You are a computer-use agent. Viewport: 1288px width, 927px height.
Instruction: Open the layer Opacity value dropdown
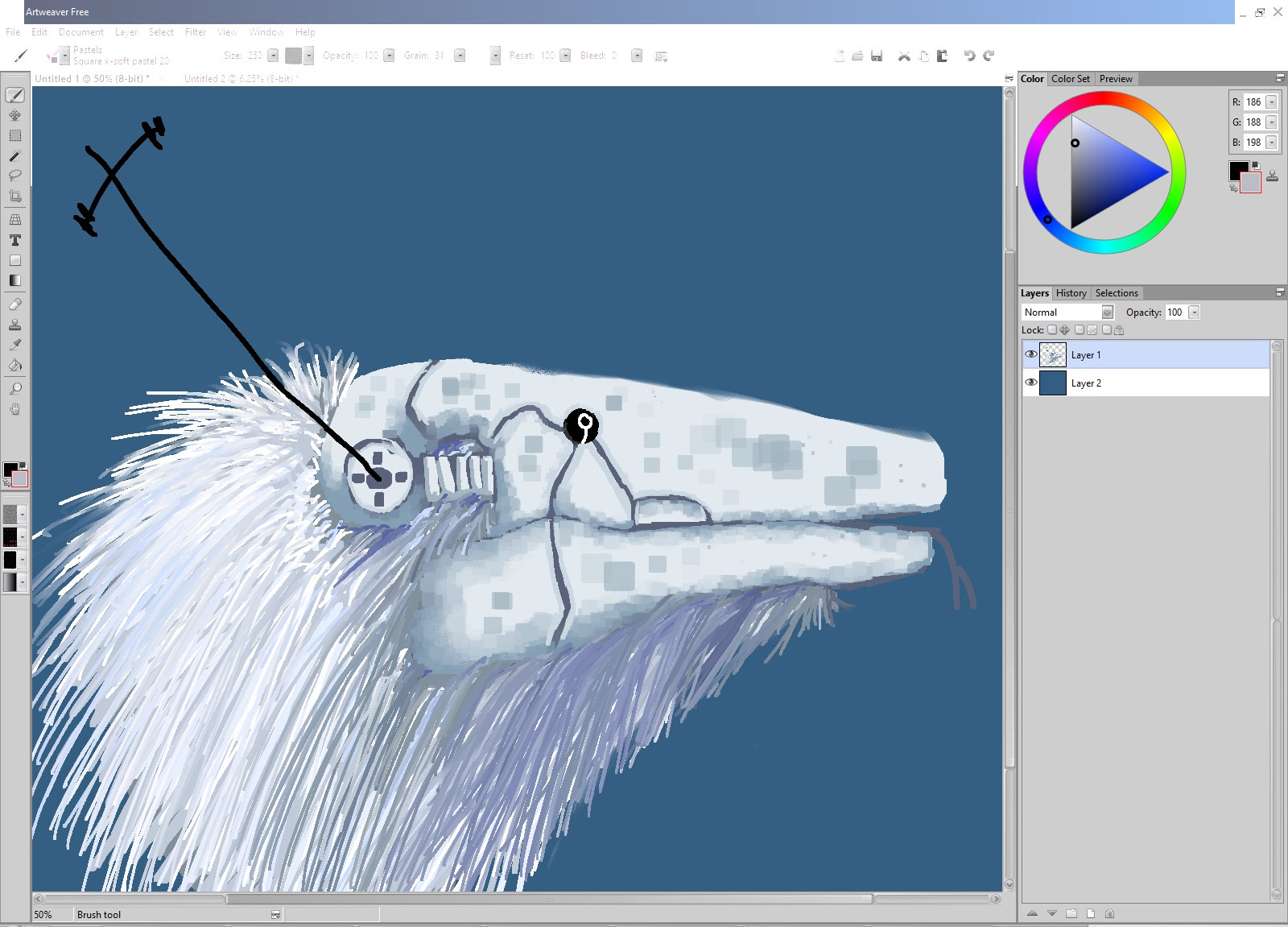[x=1194, y=312]
